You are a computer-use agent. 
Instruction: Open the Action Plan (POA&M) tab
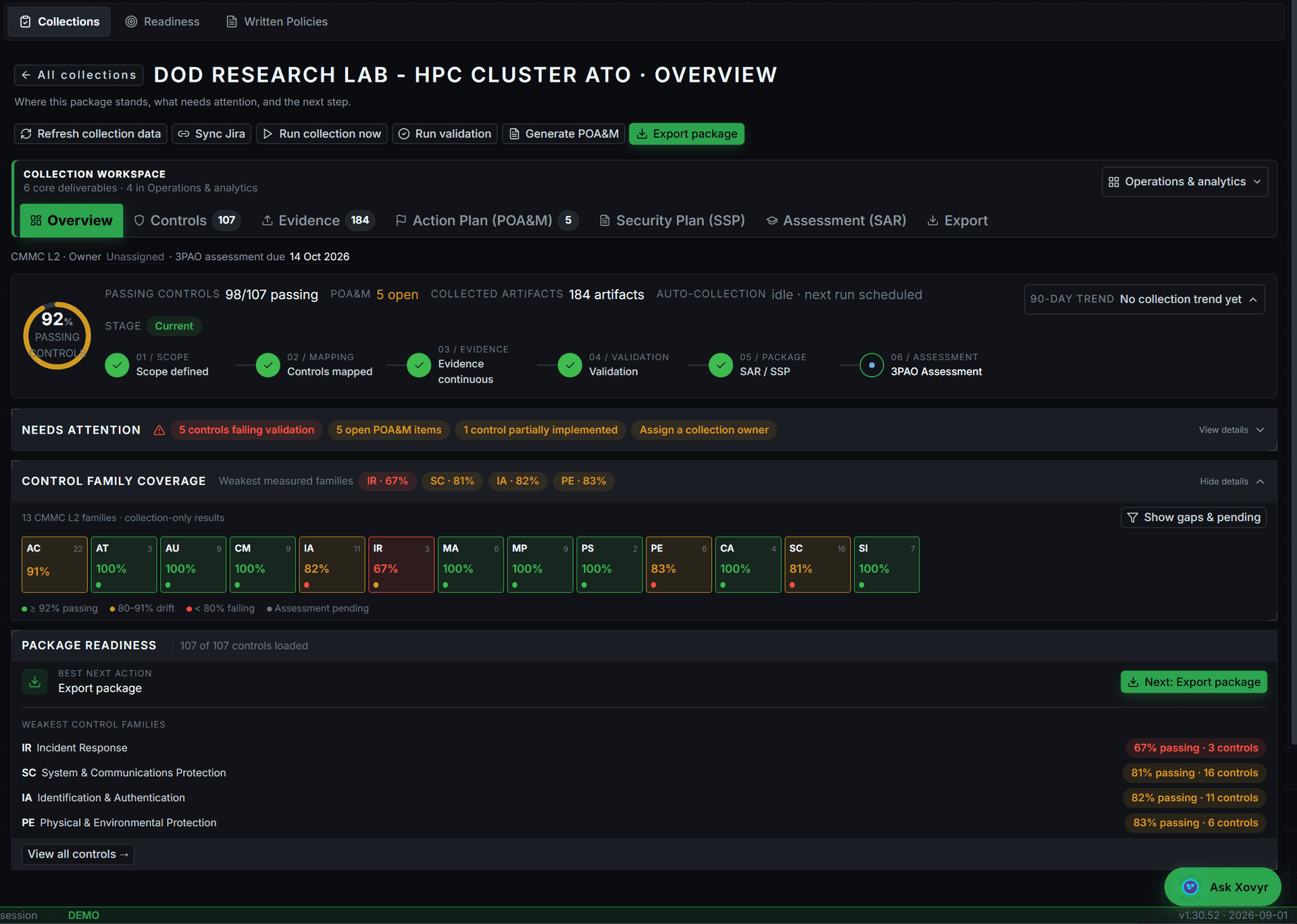pyautogui.click(x=486, y=220)
